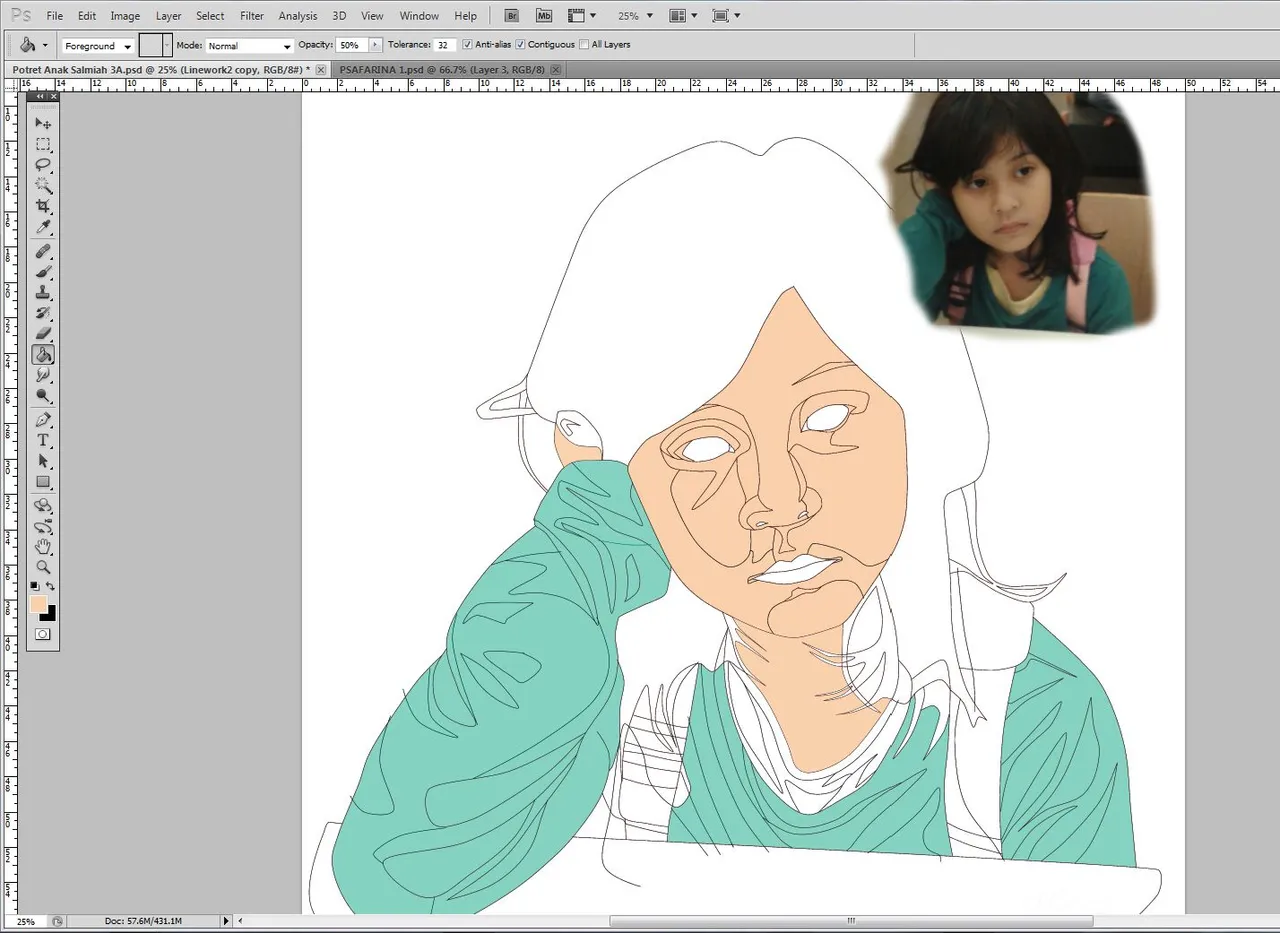The width and height of the screenshot is (1280, 933).
Task: Collapse the tools panel via double-arrow
Action: (41, 97)
